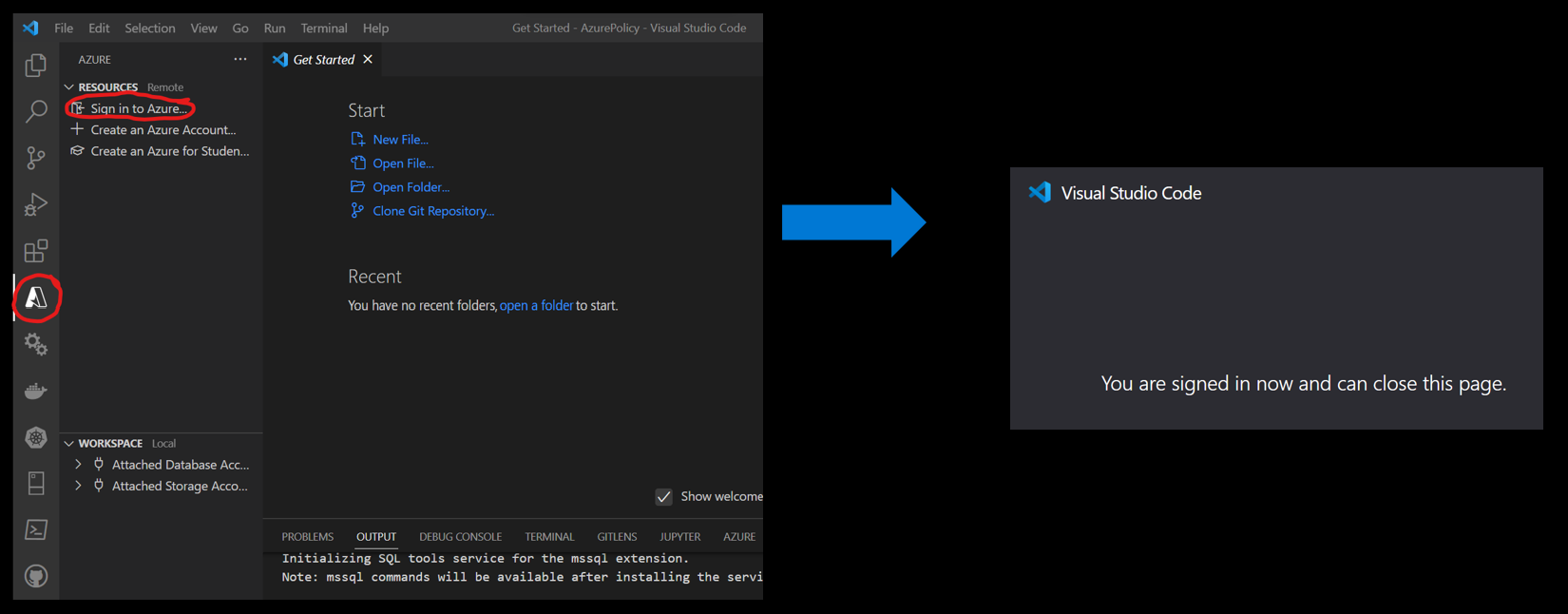The image size is (1568, 614).
Task: Select the Get Started editor tab
Action: pos(323,59)
